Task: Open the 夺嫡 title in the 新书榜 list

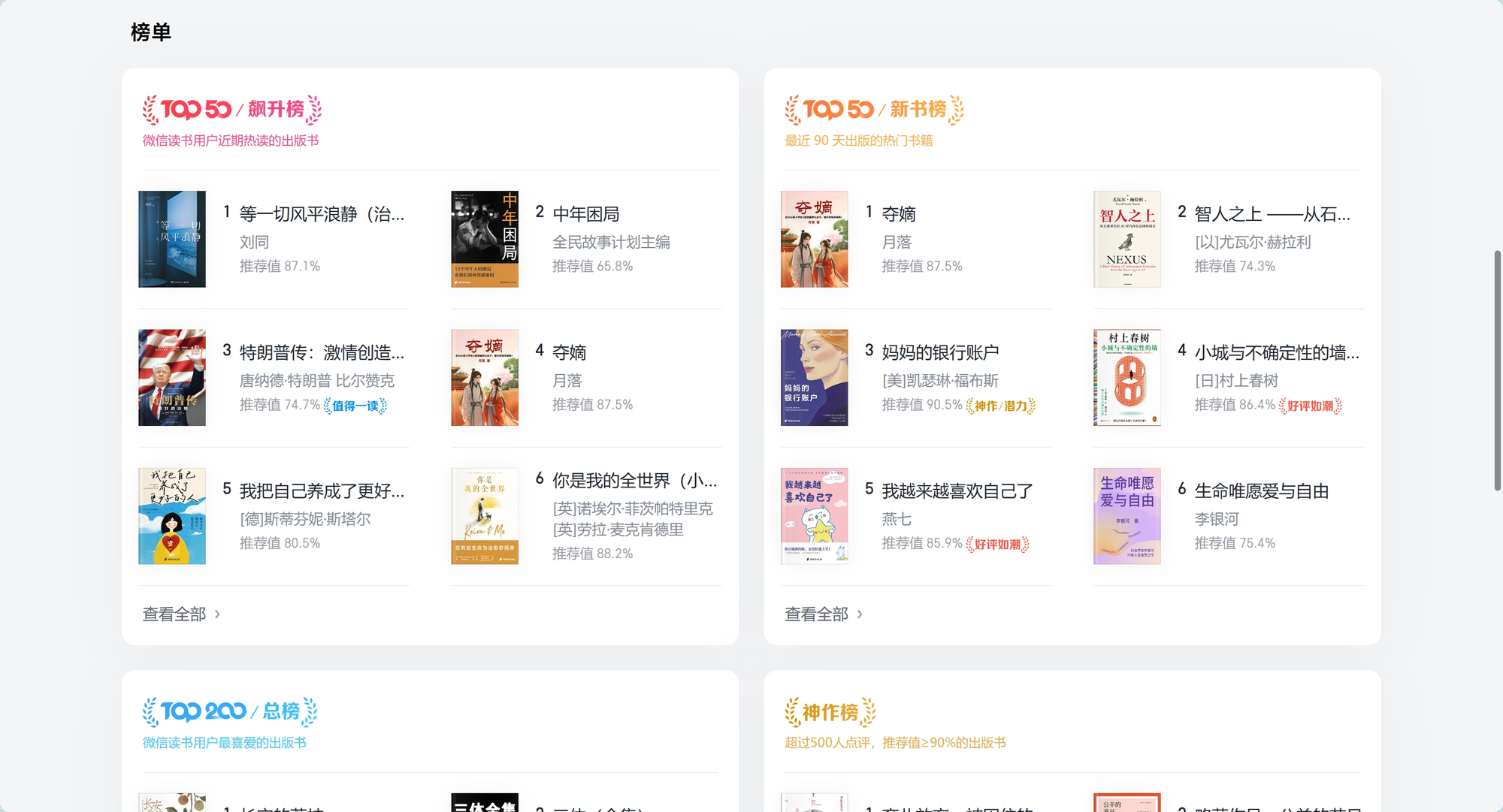Action: [x=899, y=214]
